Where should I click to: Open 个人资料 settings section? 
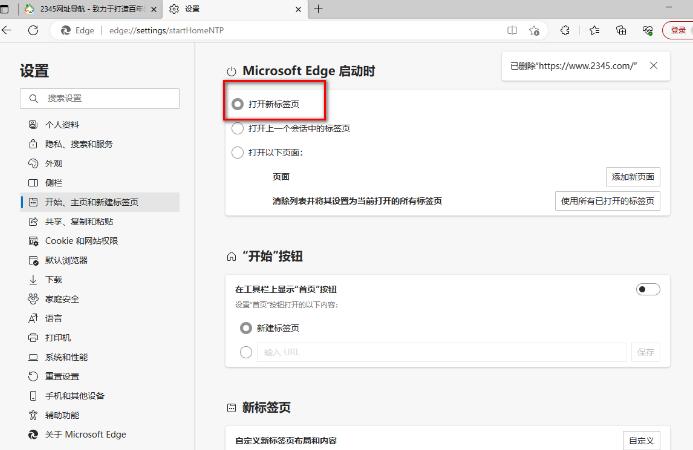[100, 125]
